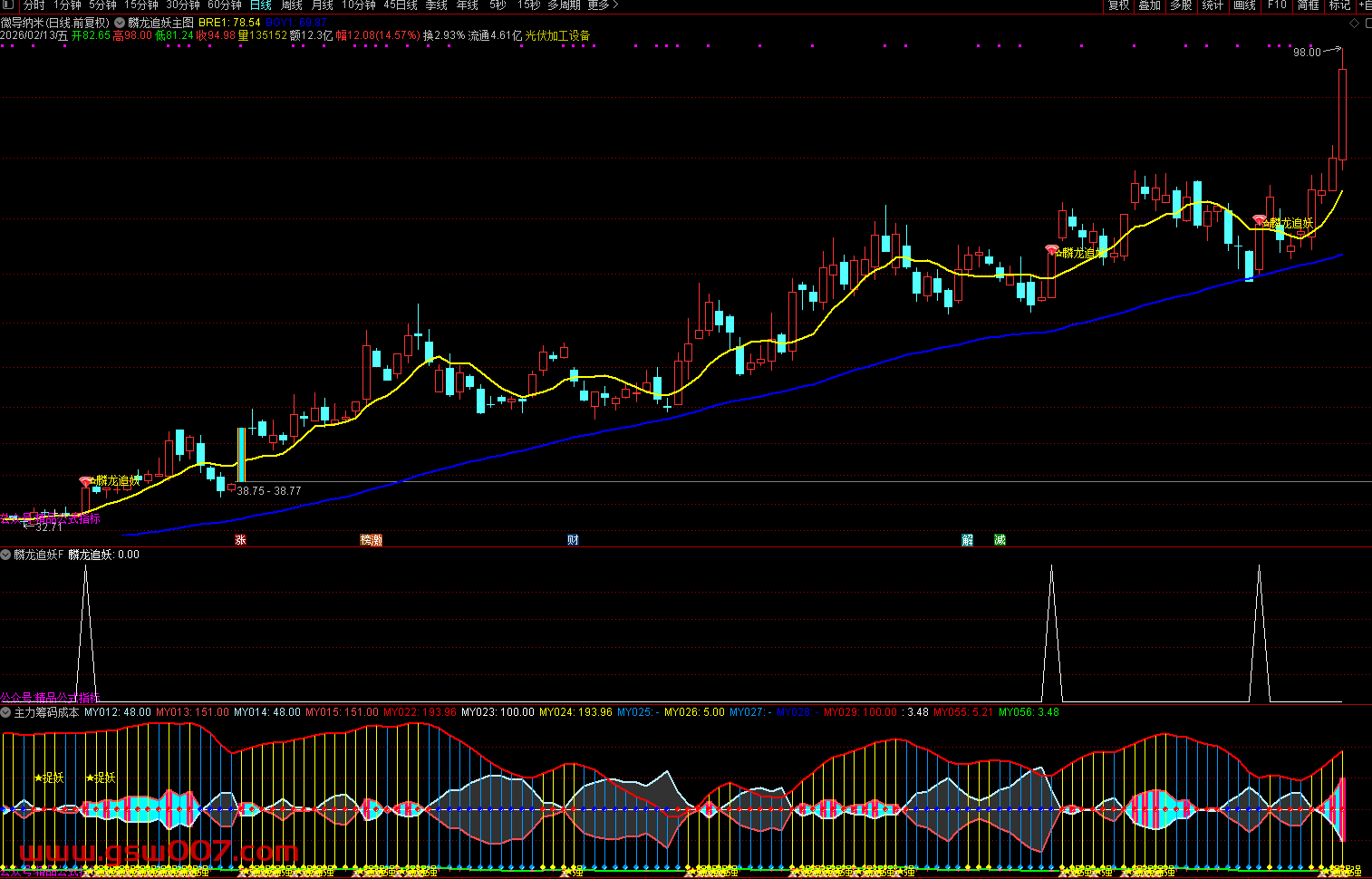Select the 60分钟 period tab
The image size is (1372, 879).
[x=225, y=5]
